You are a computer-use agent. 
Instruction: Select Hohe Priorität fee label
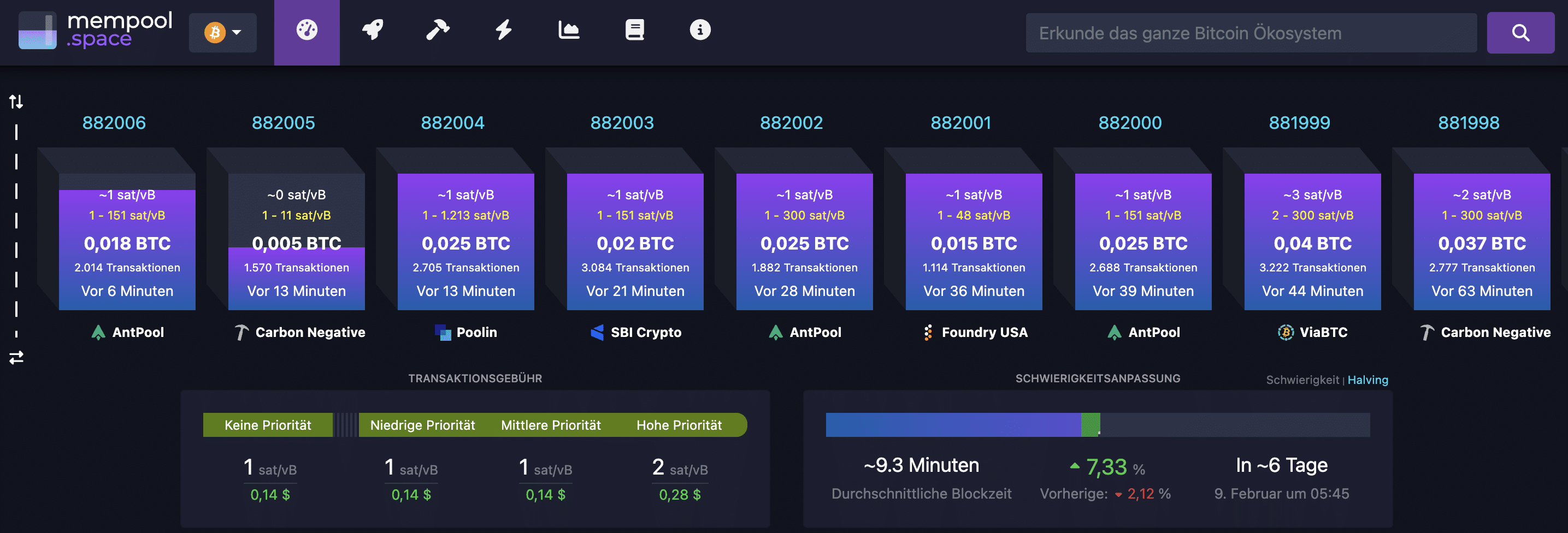coord(679,425)
